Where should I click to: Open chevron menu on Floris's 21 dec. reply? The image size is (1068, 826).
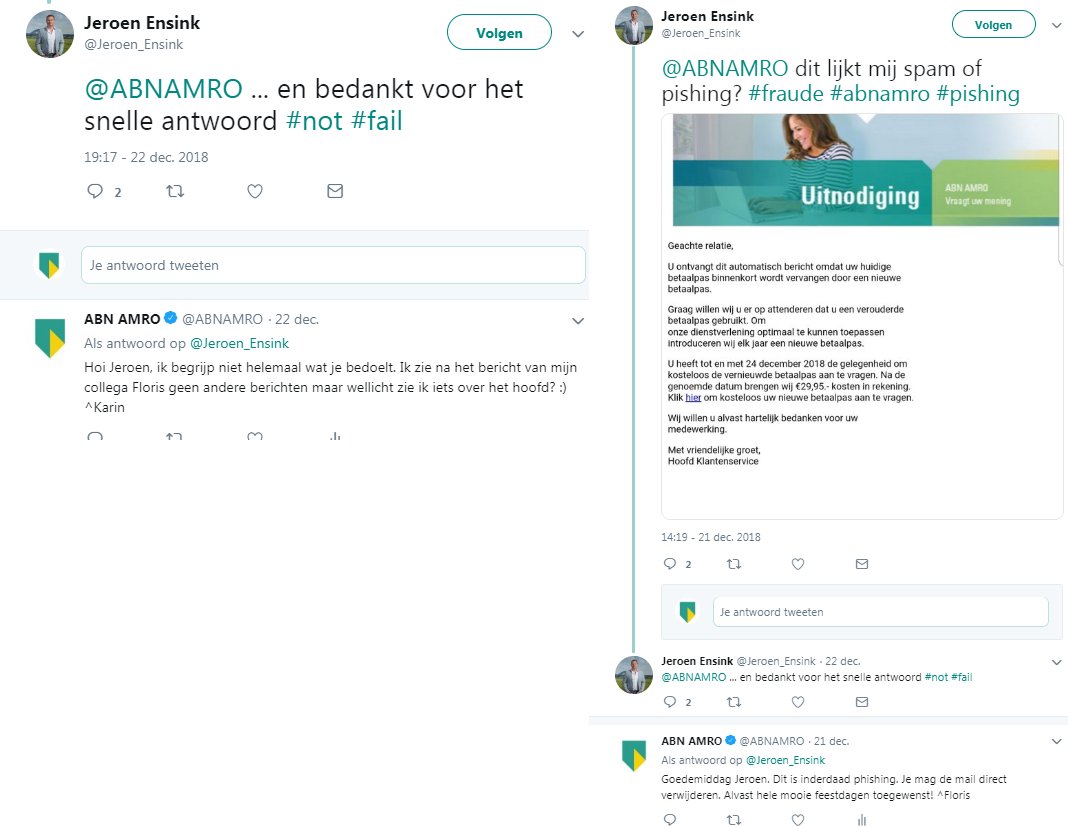click(1056, 741)
